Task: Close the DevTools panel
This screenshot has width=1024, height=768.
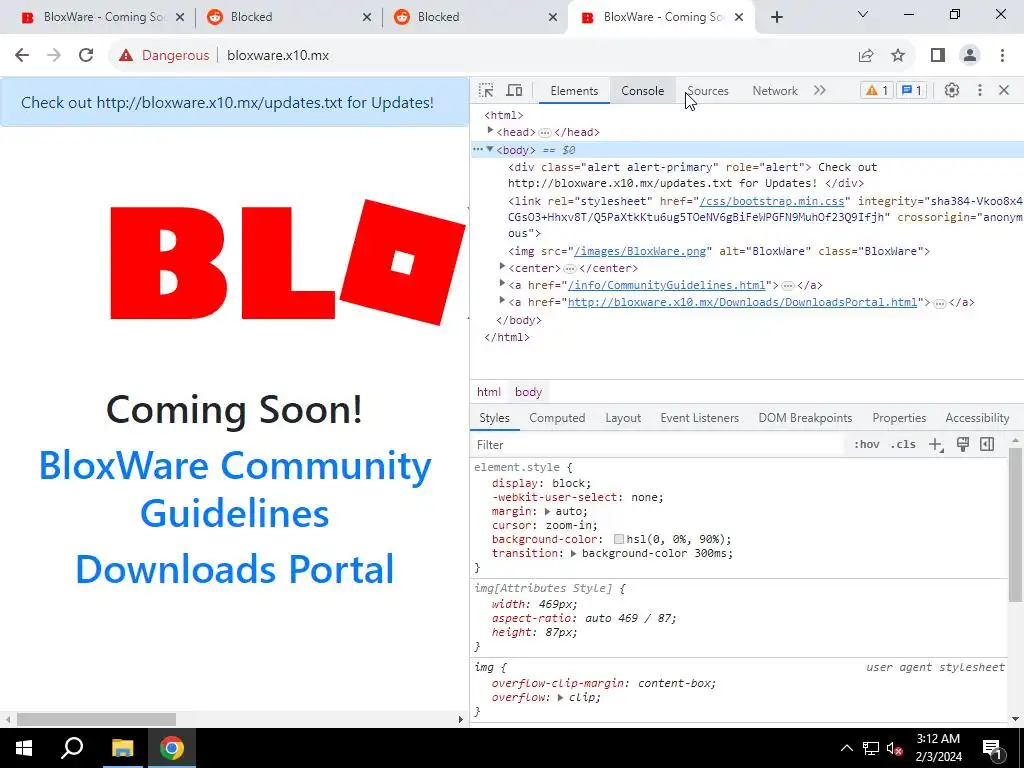Action: [x=1004, y=90]
